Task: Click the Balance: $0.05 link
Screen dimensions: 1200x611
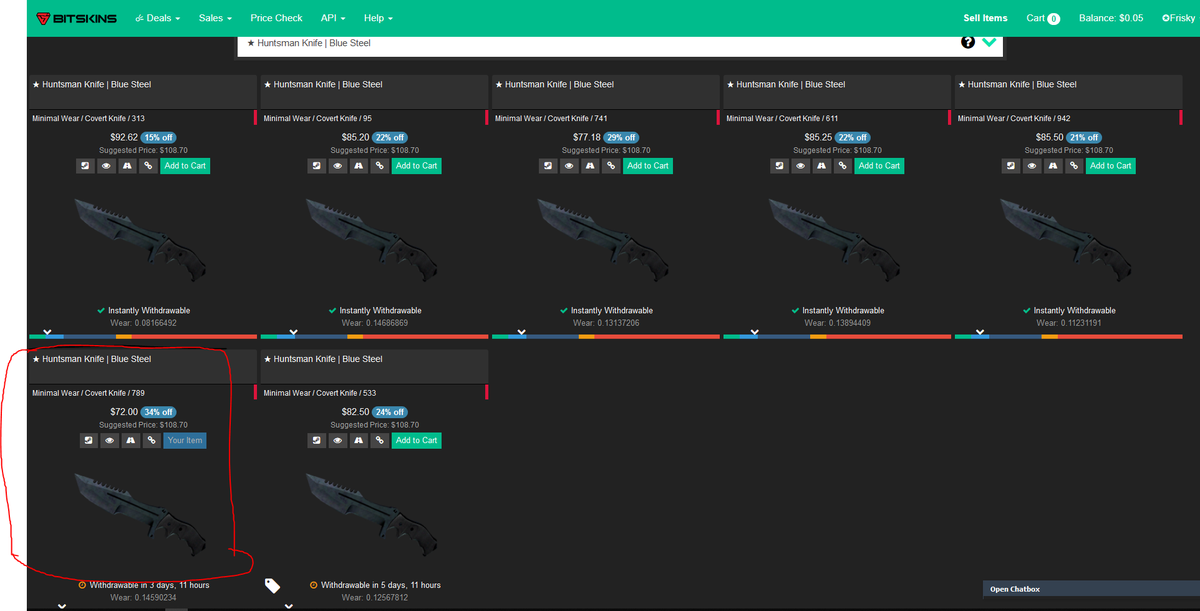Action: (x=1111, y=18)
